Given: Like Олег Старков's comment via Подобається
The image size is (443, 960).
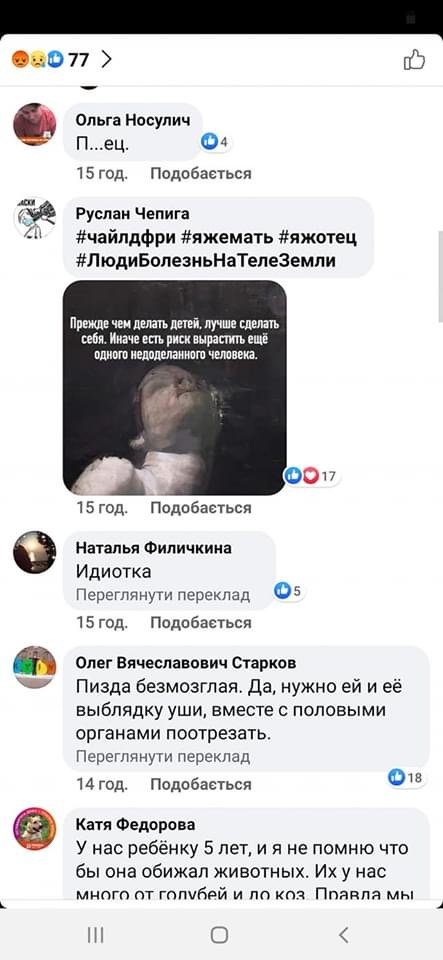Looking at the screenshot, I should click(201, 784).
